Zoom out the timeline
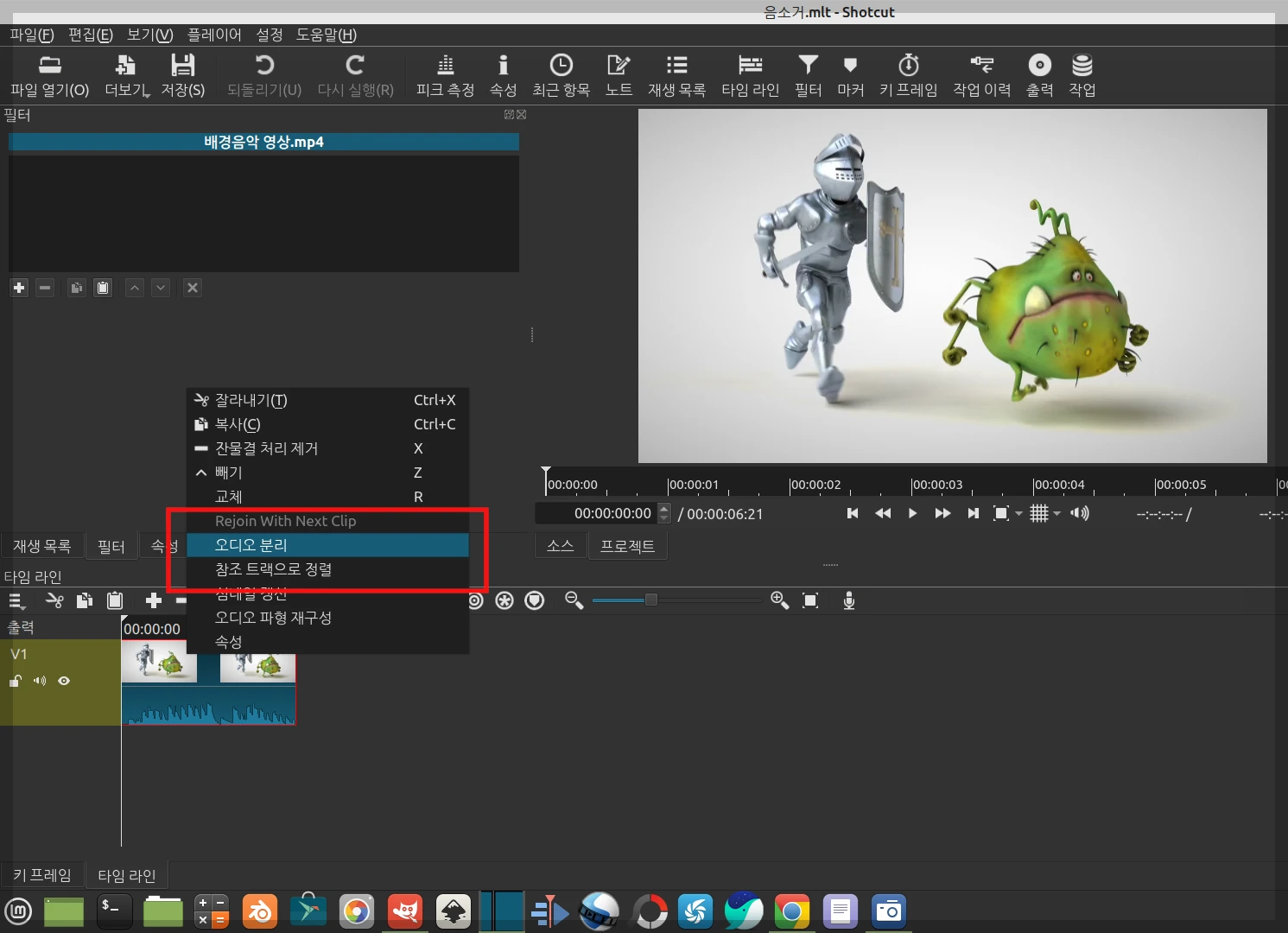This screenshot has width=1288, height=933. (x=574, y=600)
